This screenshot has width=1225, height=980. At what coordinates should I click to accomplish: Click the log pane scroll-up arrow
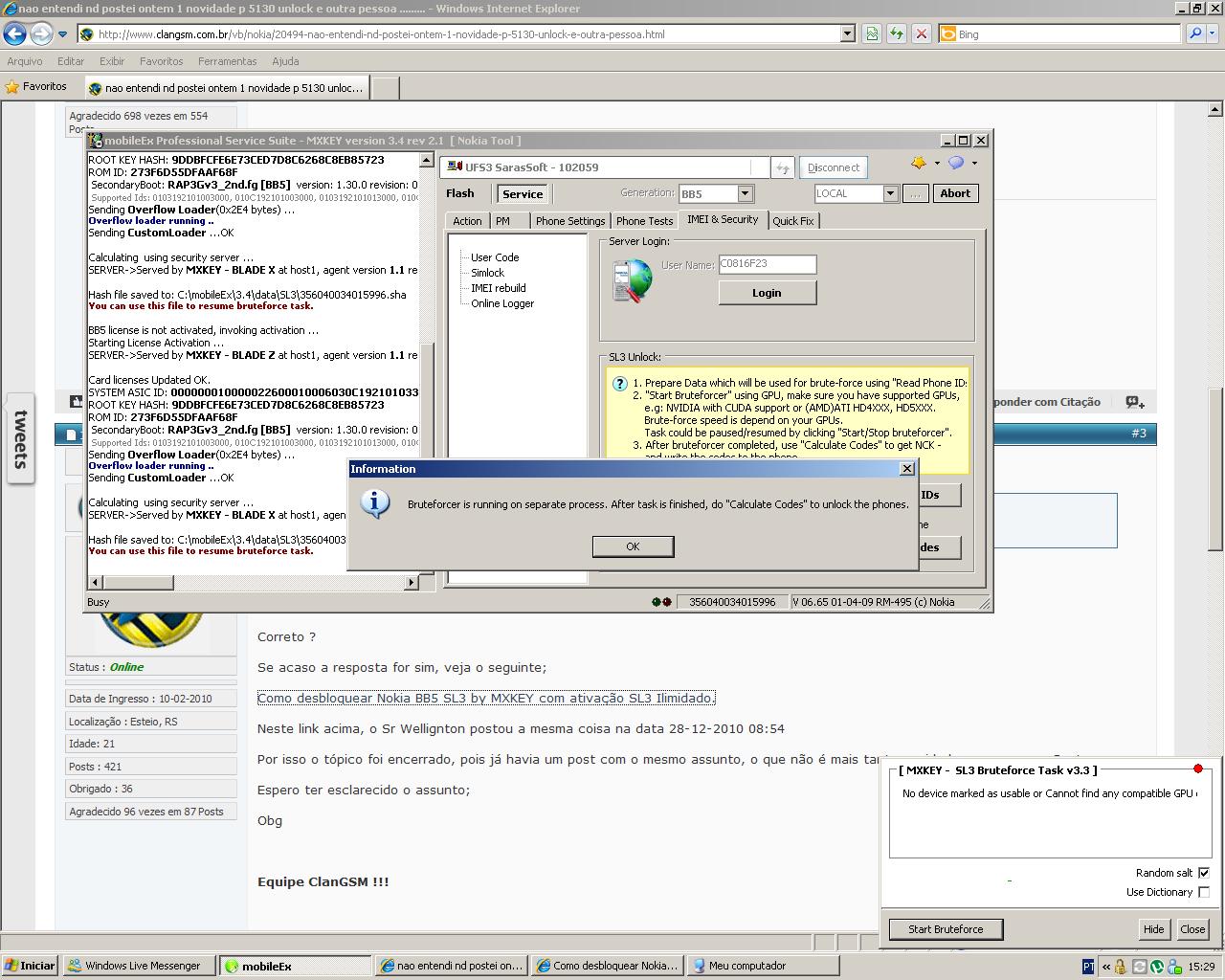point(427,161)
